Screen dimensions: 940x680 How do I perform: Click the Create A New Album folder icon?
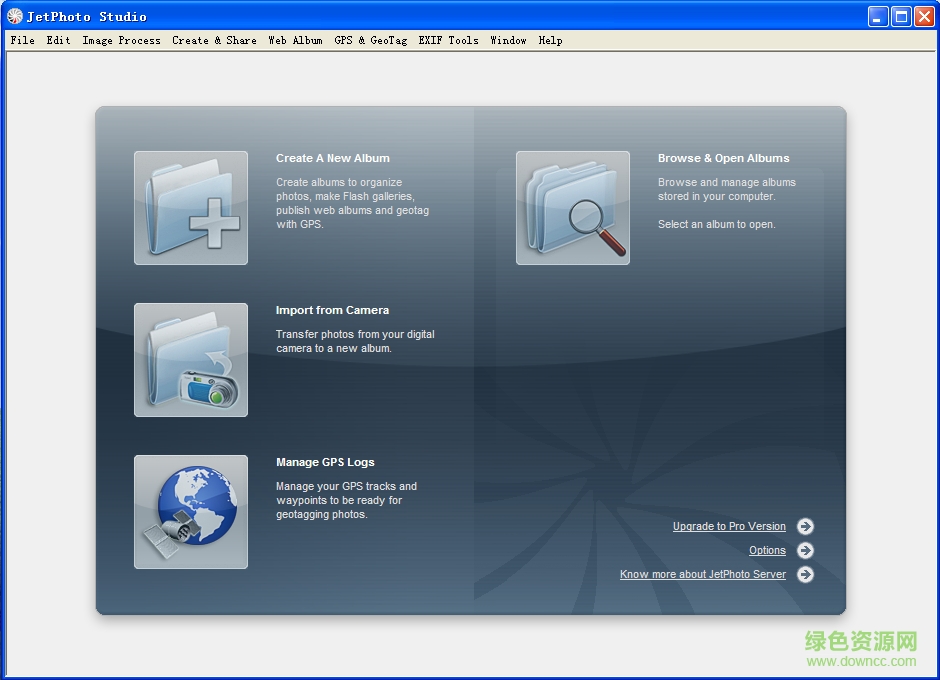pos(191,208)
